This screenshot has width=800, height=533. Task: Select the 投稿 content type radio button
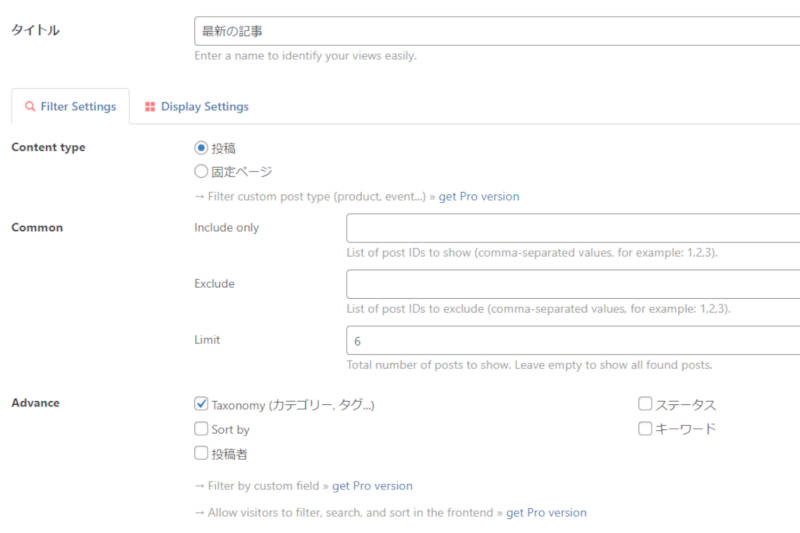(x=201, y=148)
